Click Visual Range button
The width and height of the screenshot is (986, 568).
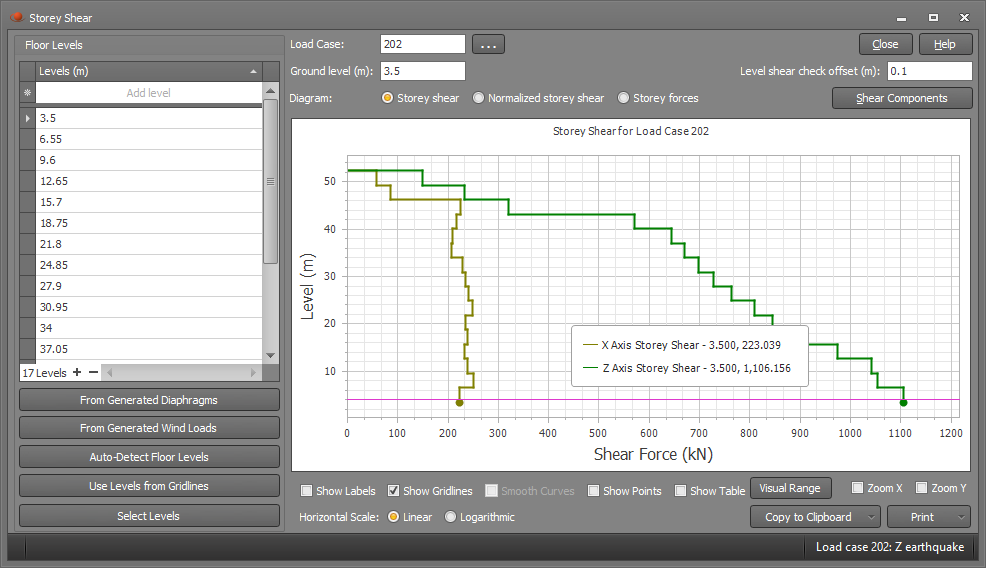(x=790, y=488)
